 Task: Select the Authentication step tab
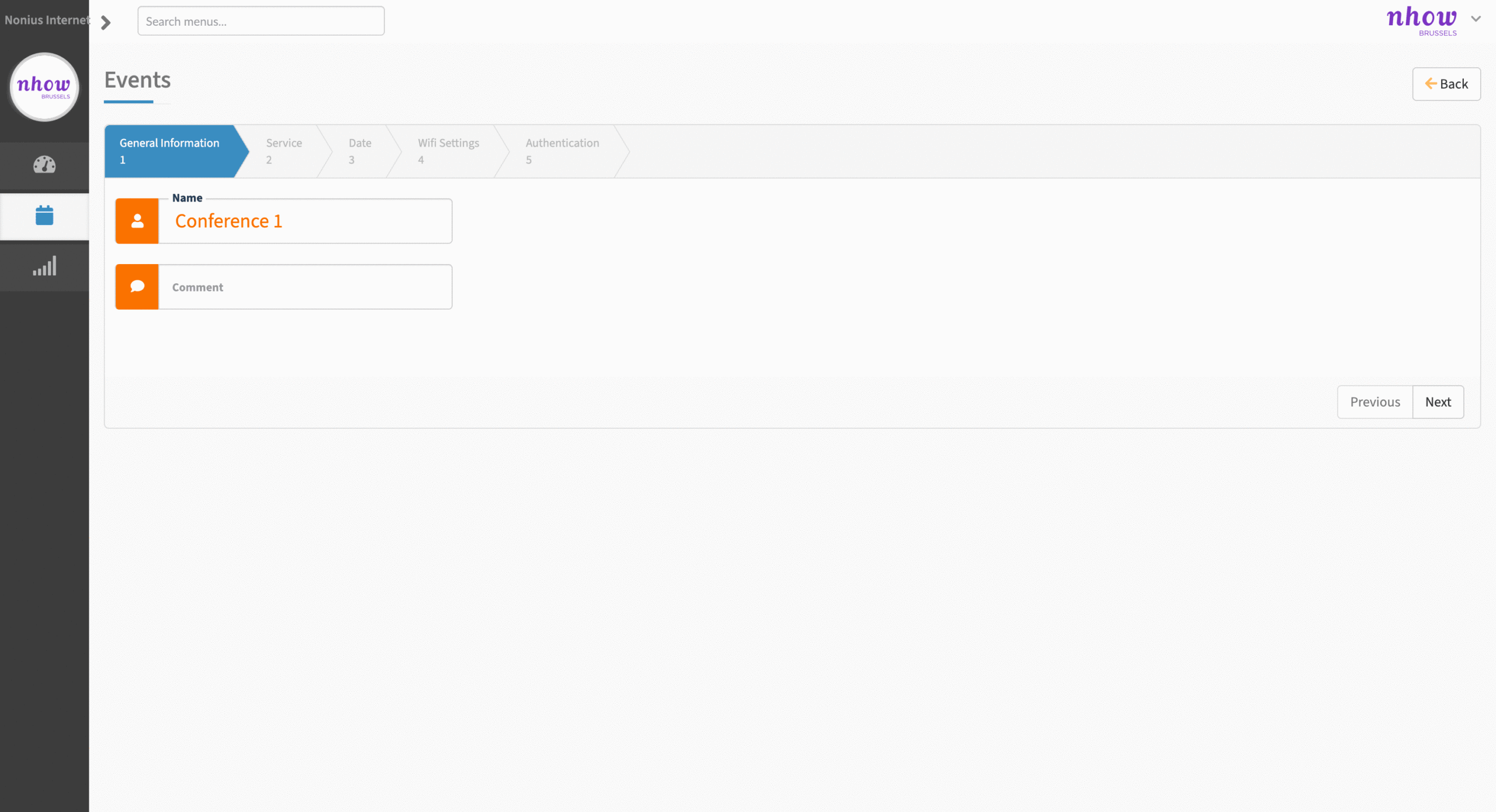coord(562,151)
